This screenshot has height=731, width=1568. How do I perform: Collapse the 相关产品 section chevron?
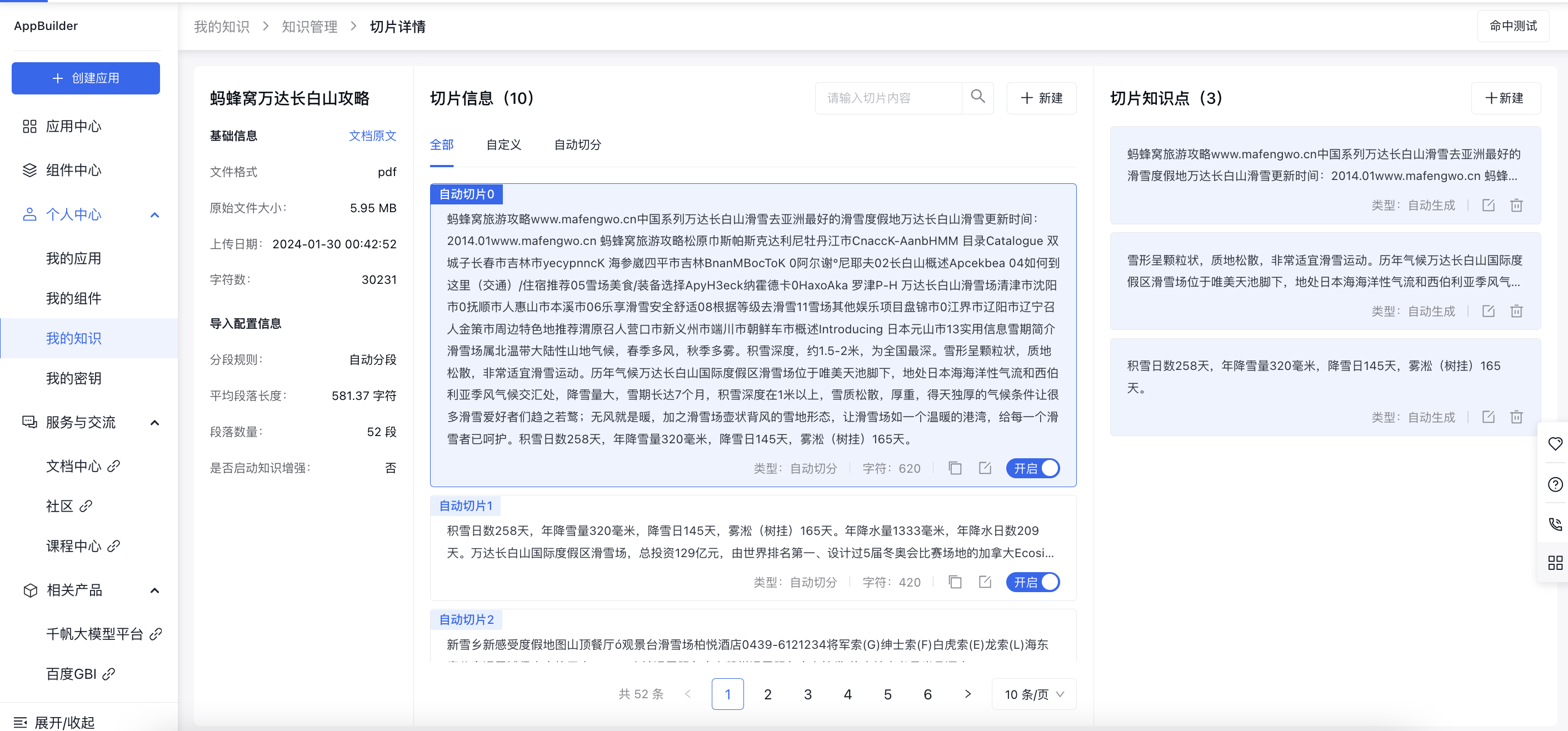(x=154, y=590)
